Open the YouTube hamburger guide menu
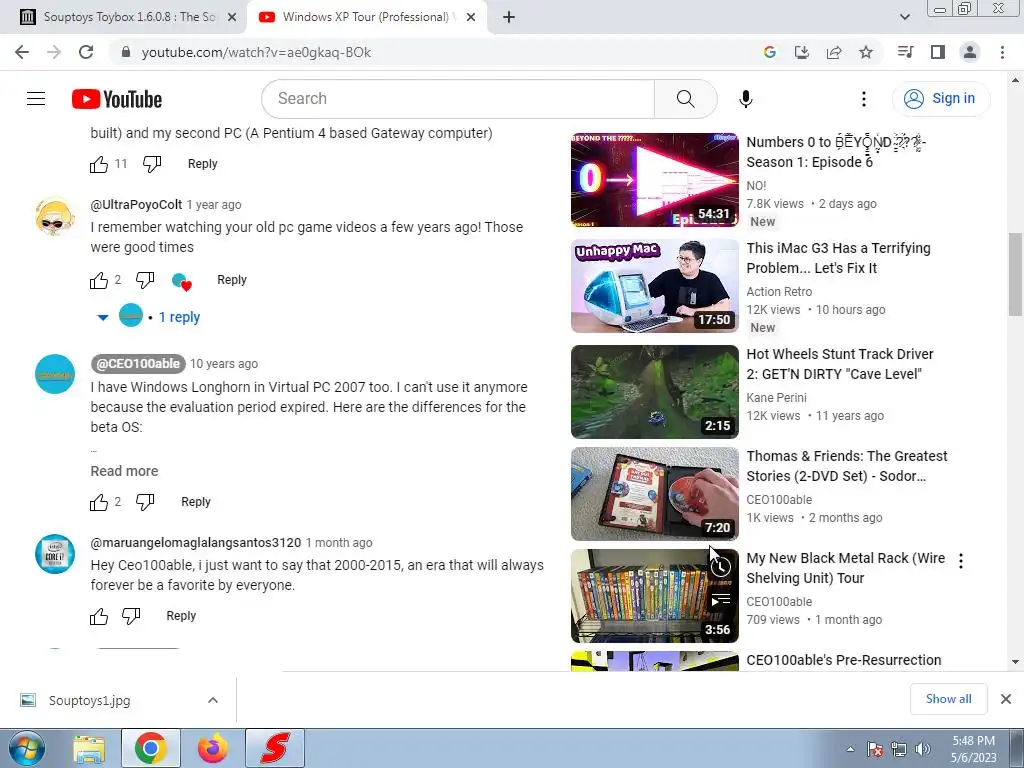 click(36, 99)
